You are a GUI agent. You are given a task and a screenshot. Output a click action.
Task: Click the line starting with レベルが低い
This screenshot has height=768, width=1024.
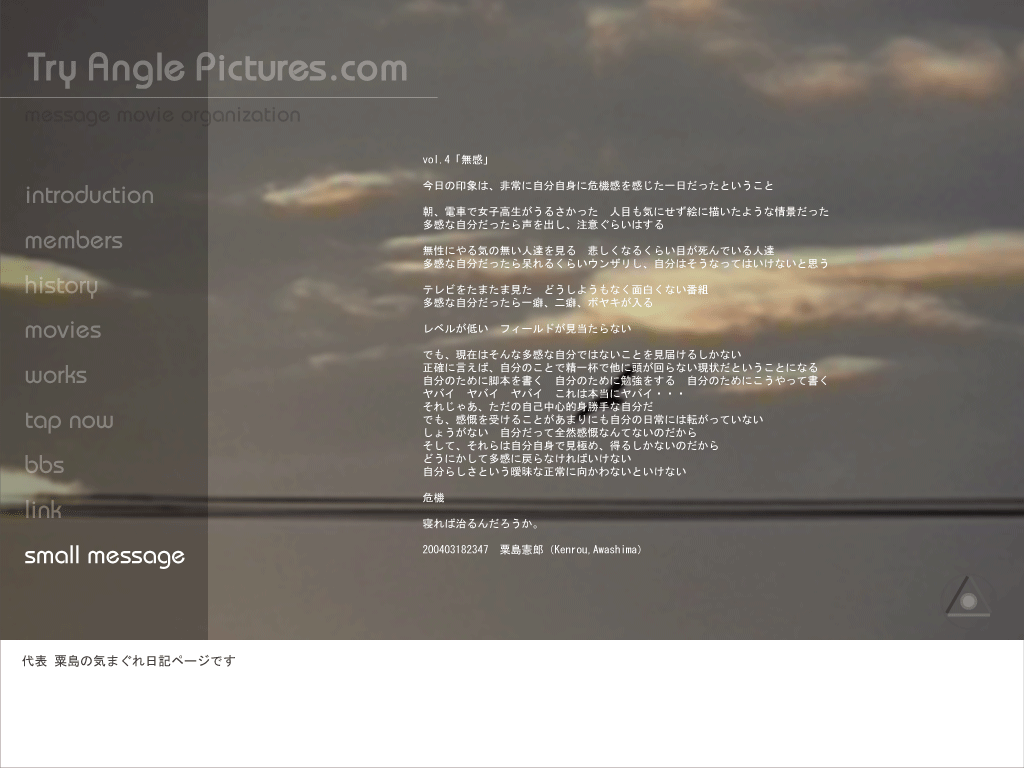pyautogui.click(x=526, y=329)
